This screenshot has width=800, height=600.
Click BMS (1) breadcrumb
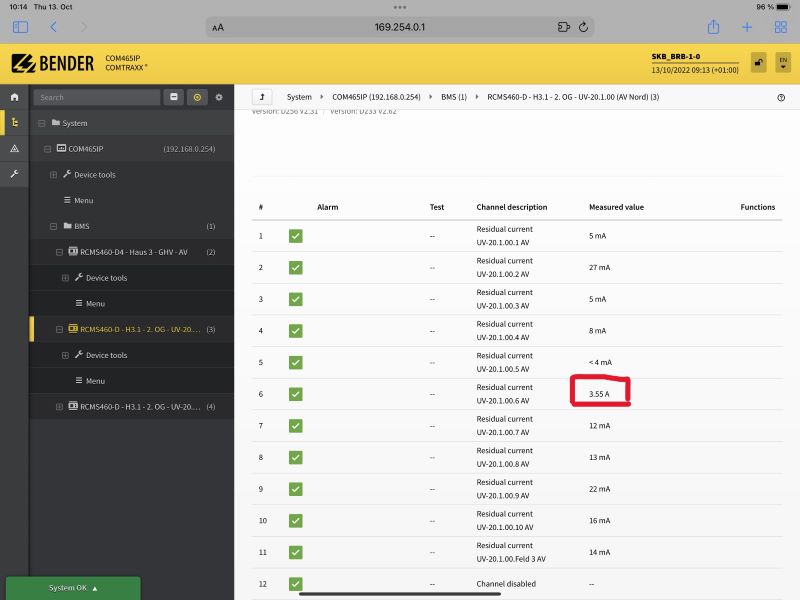454,97
